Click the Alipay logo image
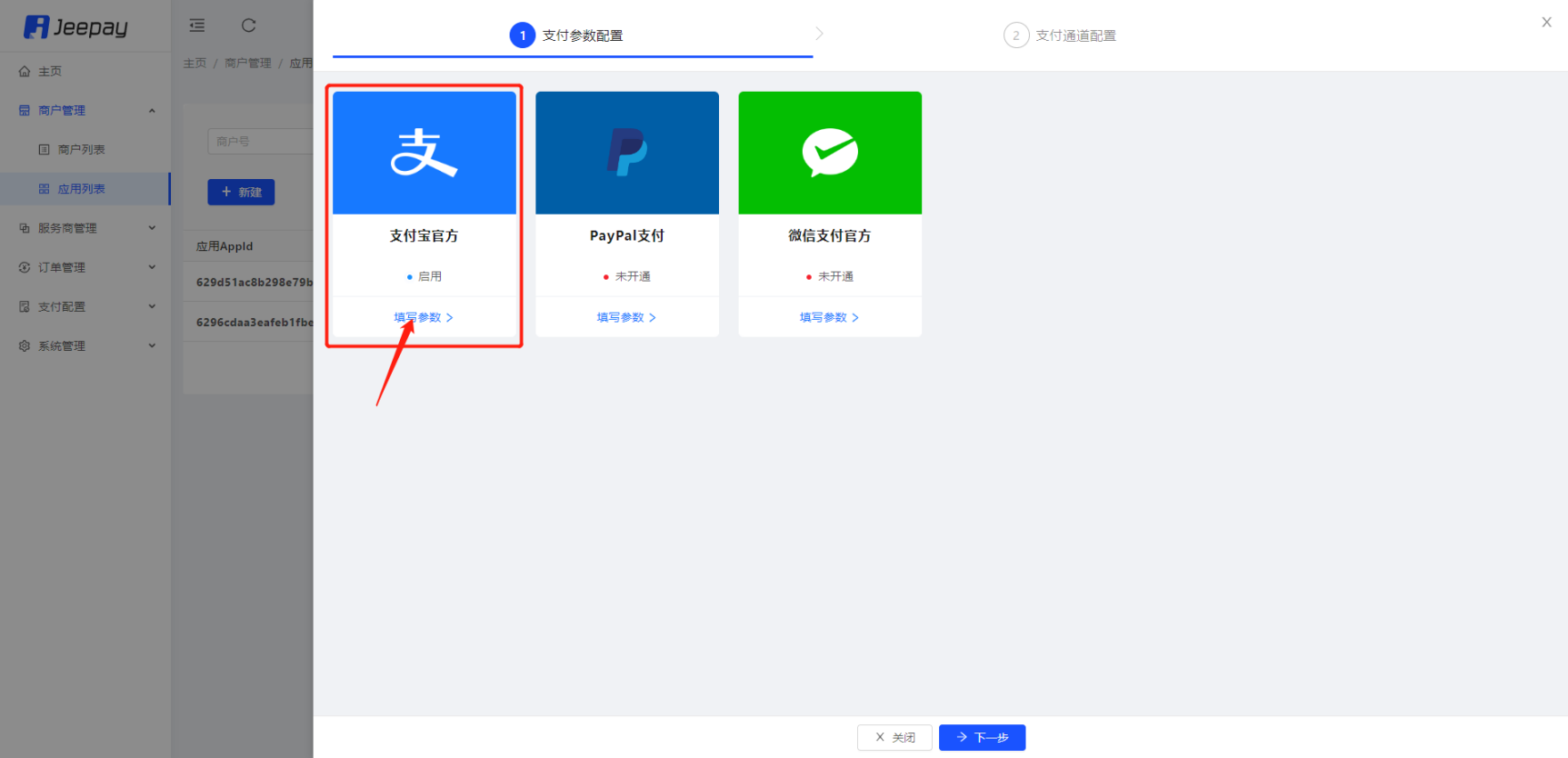Image resolution: width=1568 pixels, height=758 pixels. pos(424,153)
